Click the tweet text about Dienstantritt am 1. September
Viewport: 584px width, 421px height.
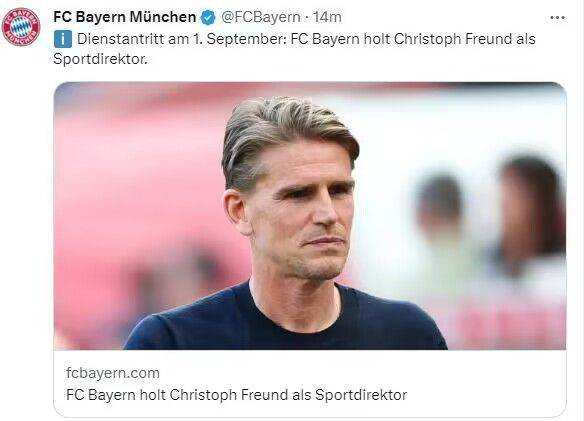(x=294, y=49)
